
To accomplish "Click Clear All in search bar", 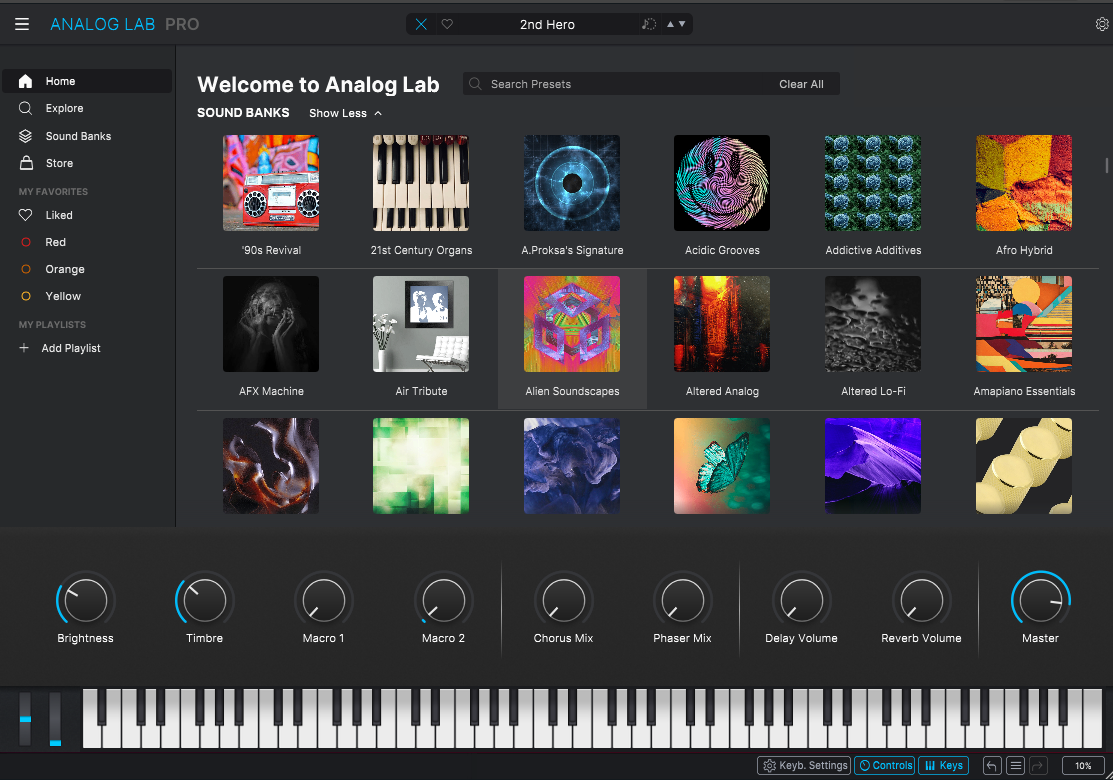I will coord(801,84).
